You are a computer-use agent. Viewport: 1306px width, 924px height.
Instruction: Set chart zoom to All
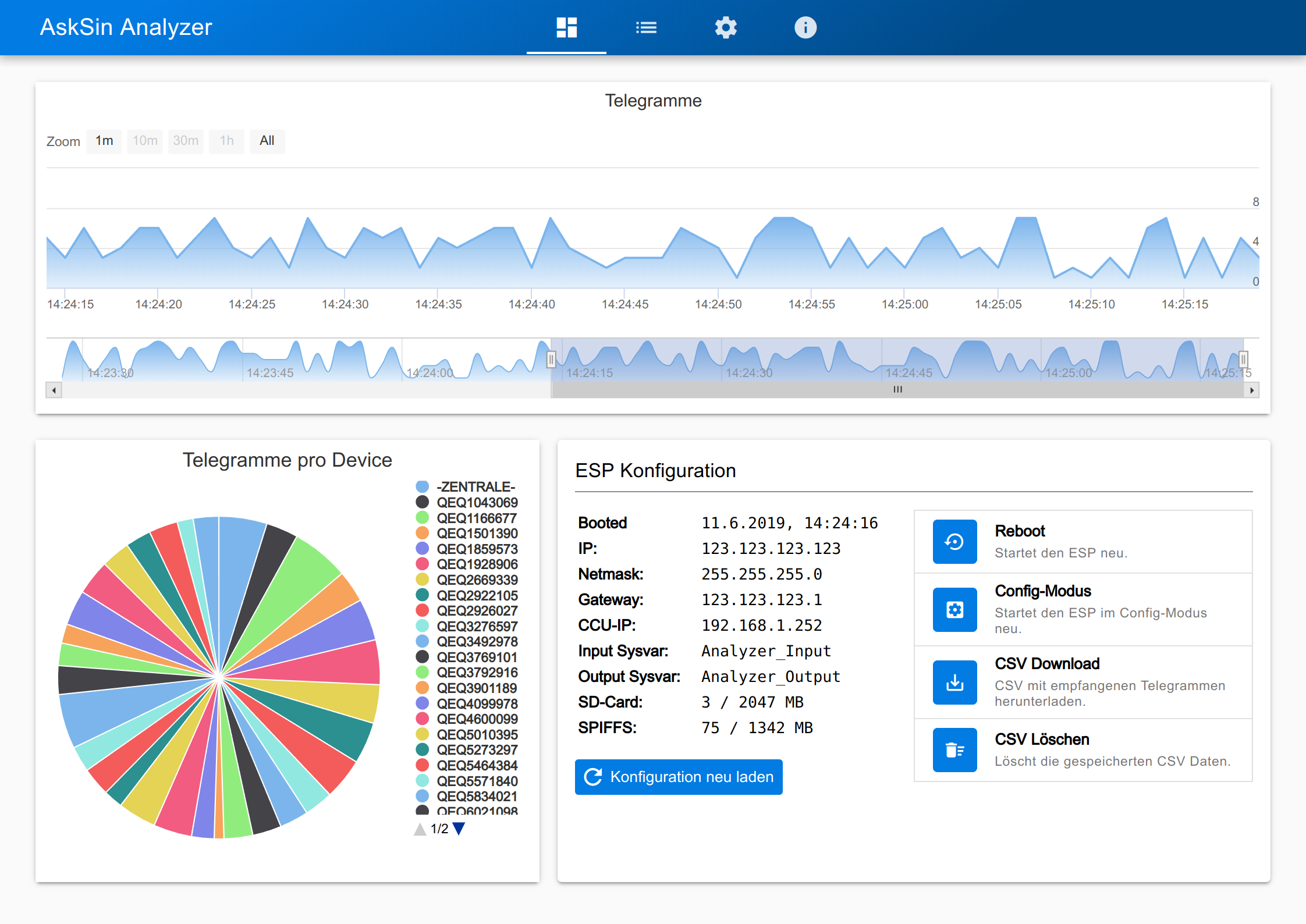click(x=267, y=141)
